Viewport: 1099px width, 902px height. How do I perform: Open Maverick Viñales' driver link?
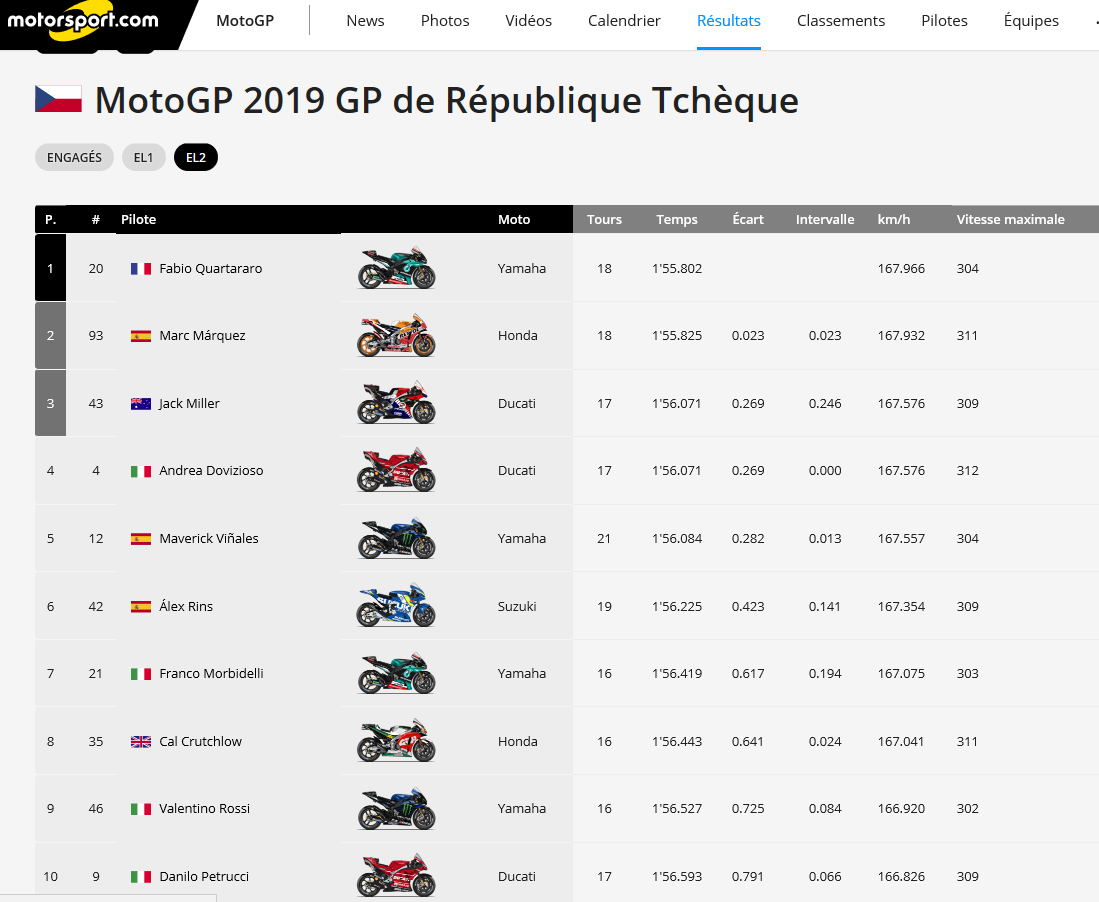[x=208, y=538]
